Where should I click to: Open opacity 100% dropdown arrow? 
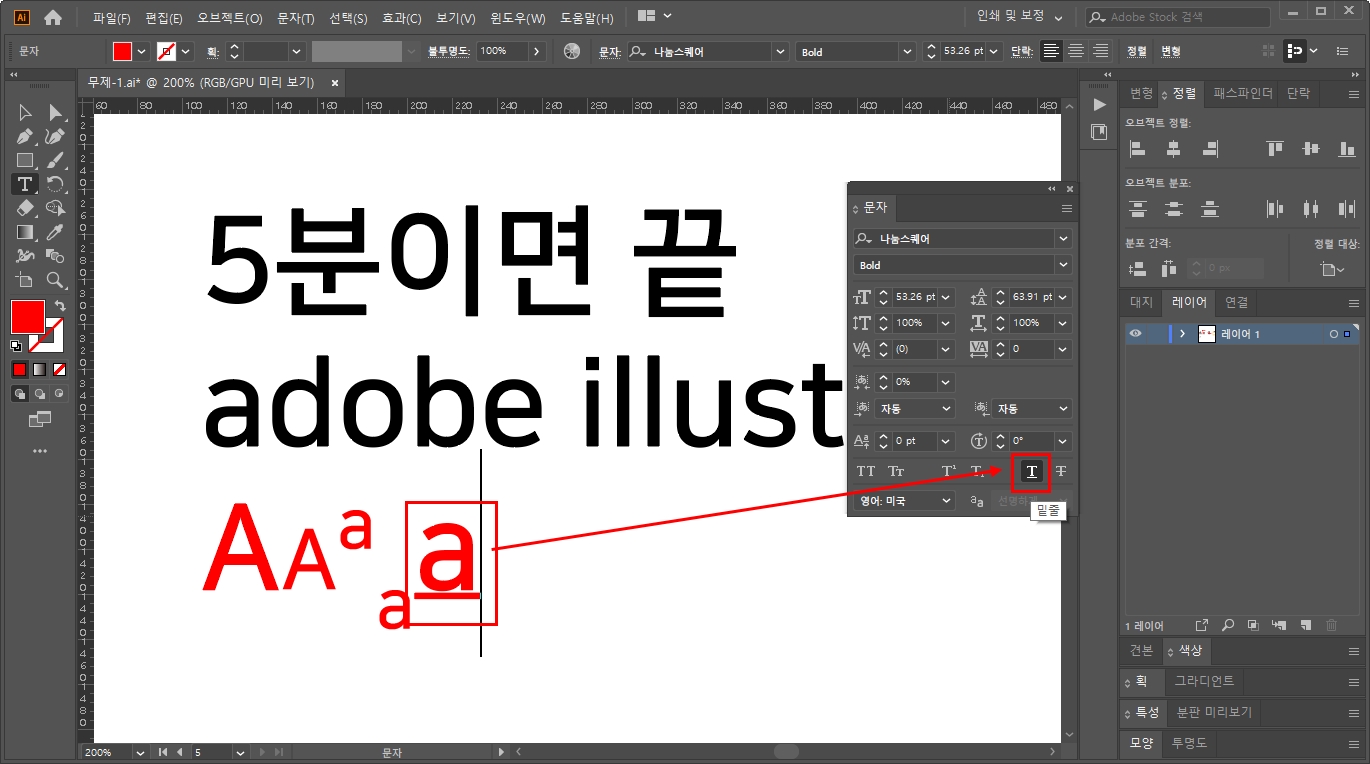click(537, 51)
